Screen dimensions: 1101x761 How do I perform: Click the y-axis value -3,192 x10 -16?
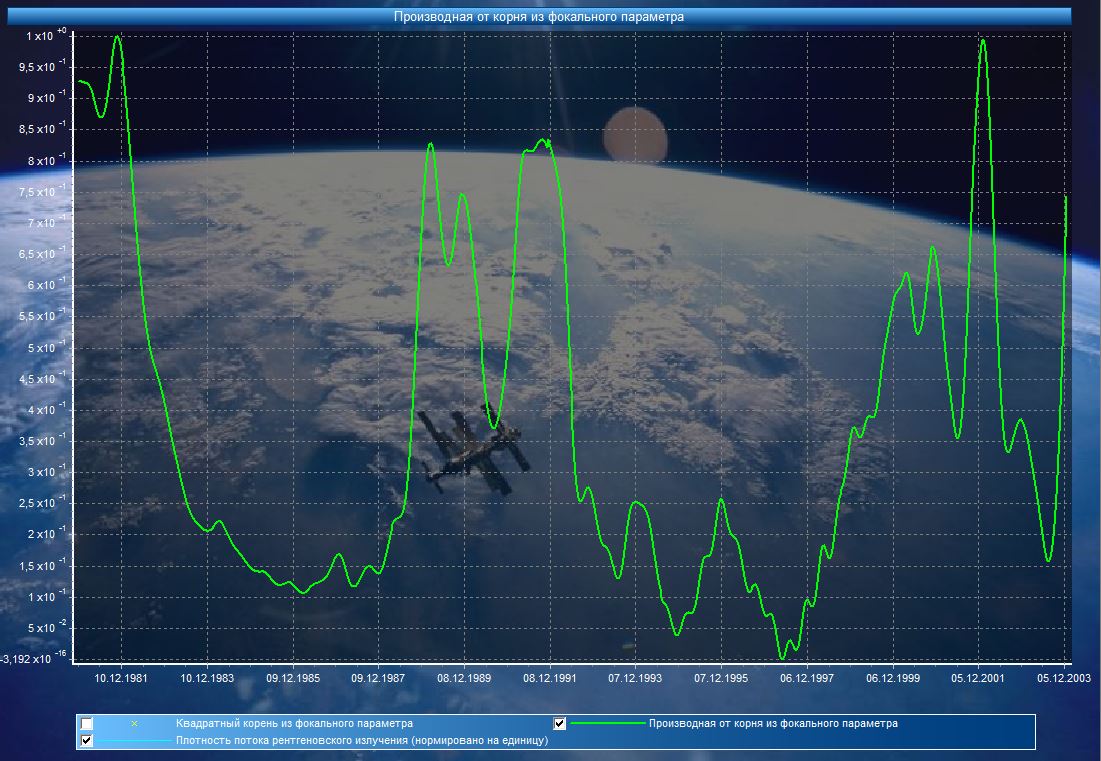coord(34,657)
